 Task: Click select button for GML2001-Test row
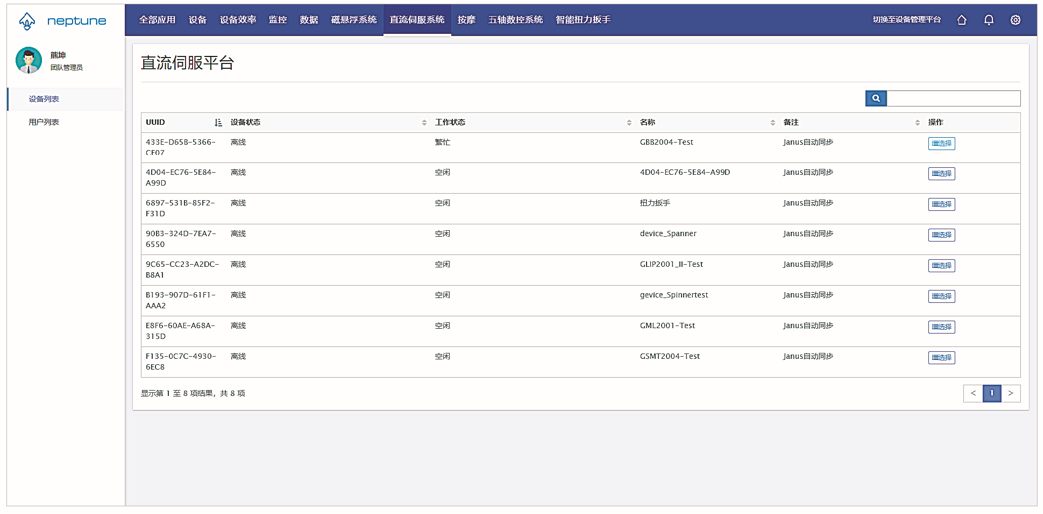[x=941, y=326]
